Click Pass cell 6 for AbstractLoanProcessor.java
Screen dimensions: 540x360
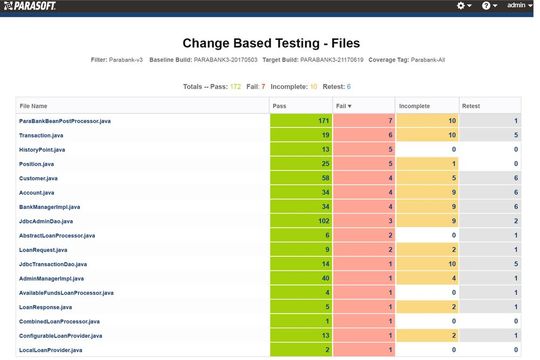pos(301,235)
